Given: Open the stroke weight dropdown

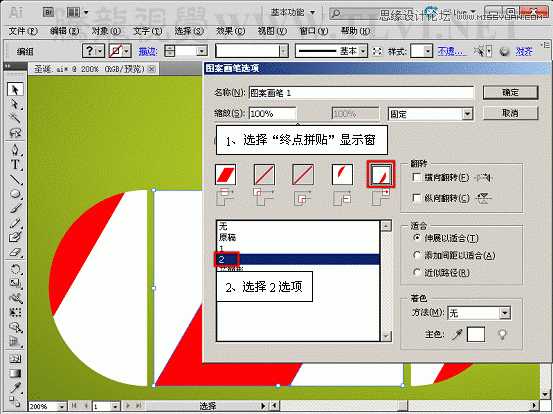Looking at the screenshot, I should coord(201,51).
